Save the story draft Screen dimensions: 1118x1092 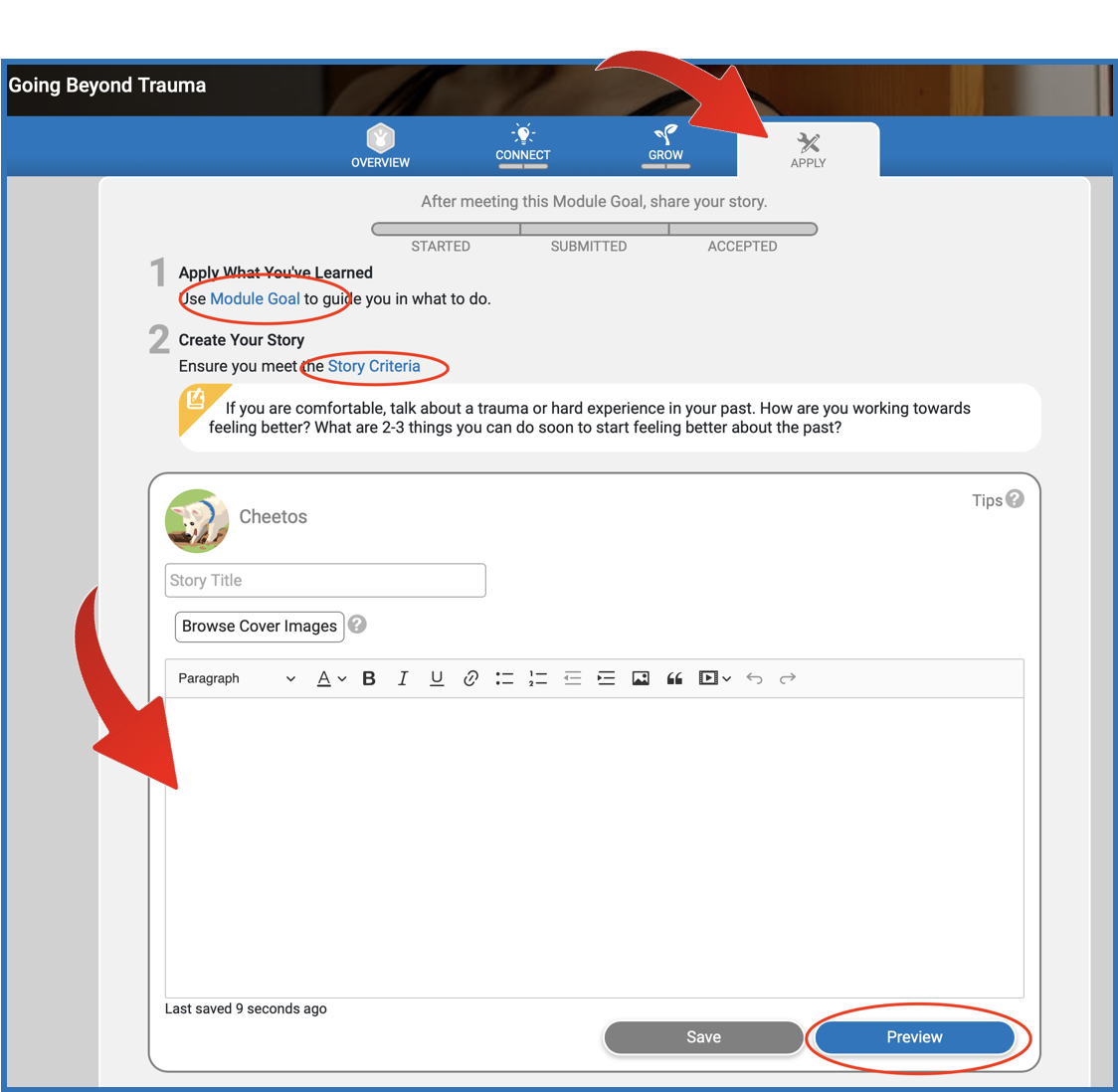pyautogui.click(x=703, y=1037)
